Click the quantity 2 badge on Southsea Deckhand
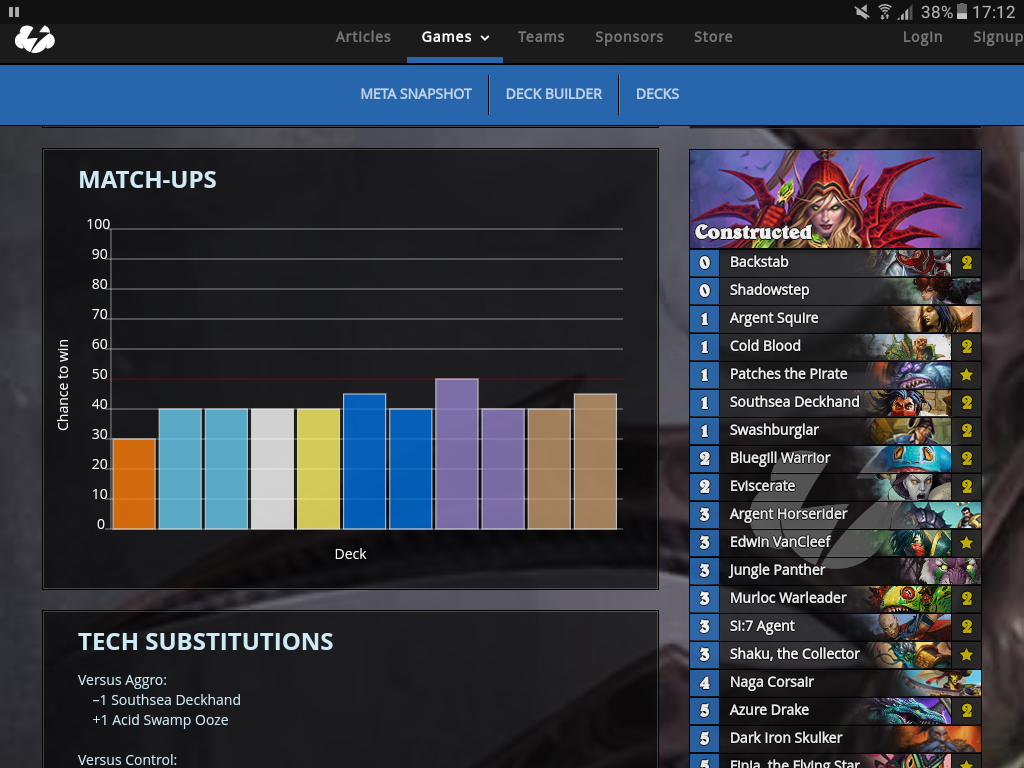Screen dimensions: 1024x768 pos(967,402)
